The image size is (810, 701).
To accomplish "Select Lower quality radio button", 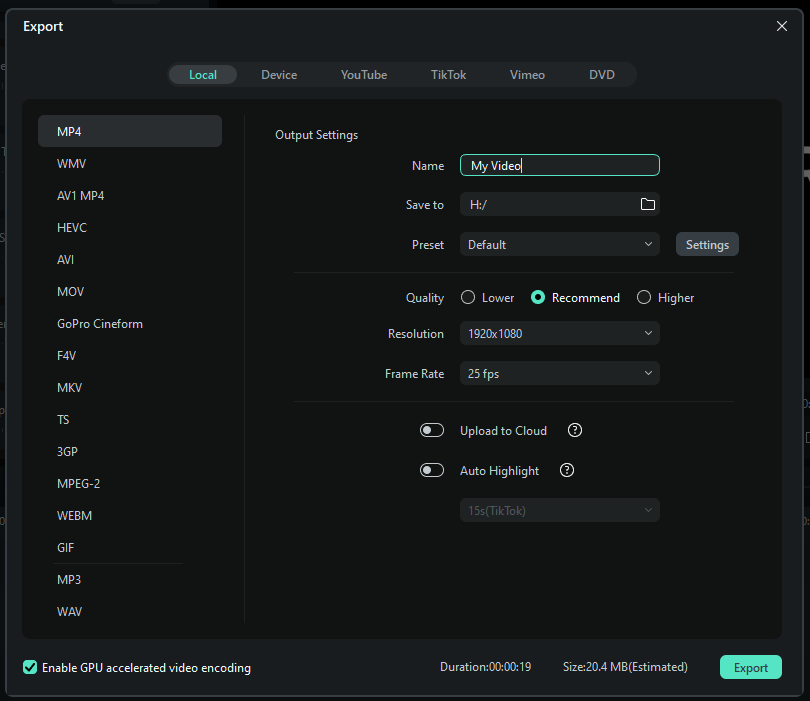I will (x=468, y=298).
